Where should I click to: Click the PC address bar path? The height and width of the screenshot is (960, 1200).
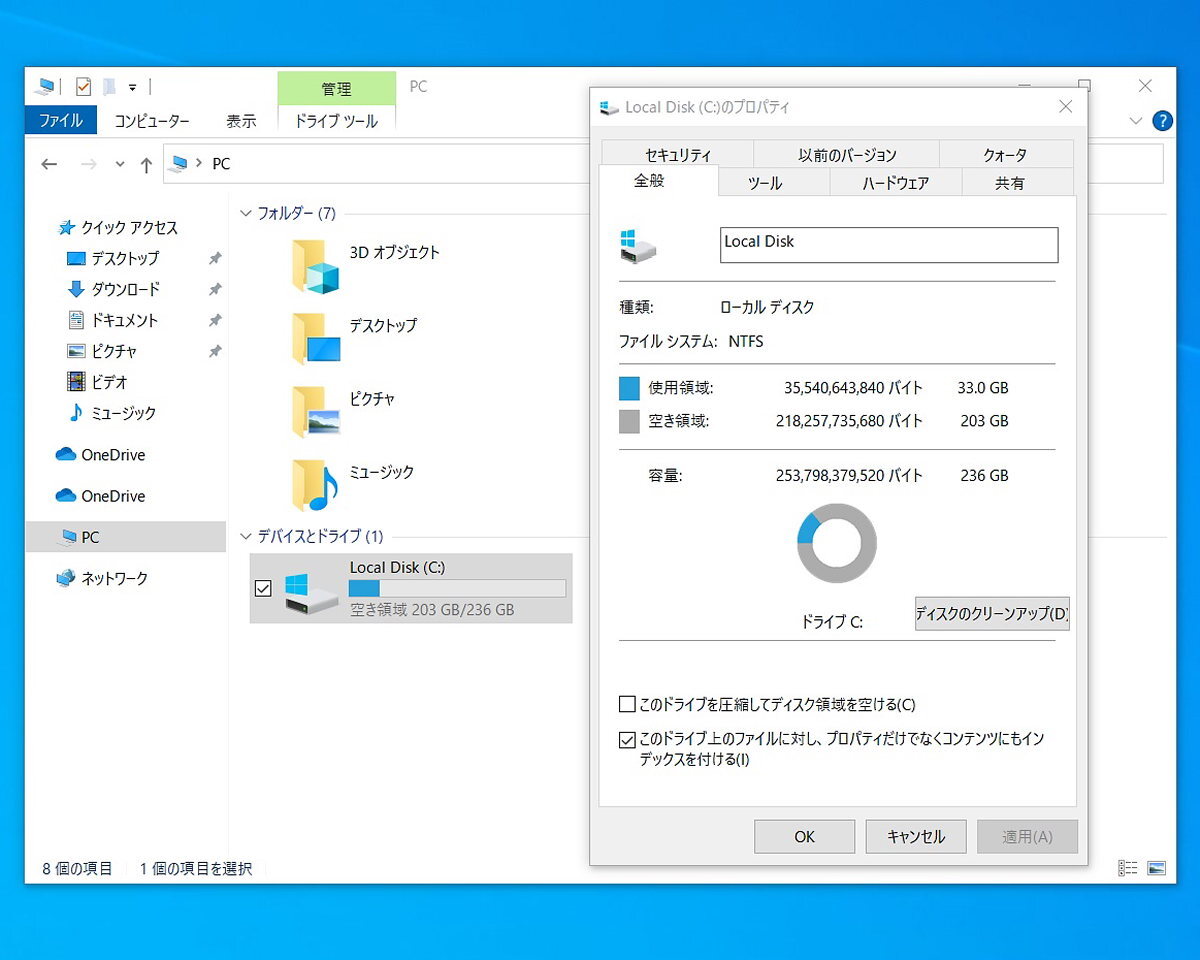(221, 164)
